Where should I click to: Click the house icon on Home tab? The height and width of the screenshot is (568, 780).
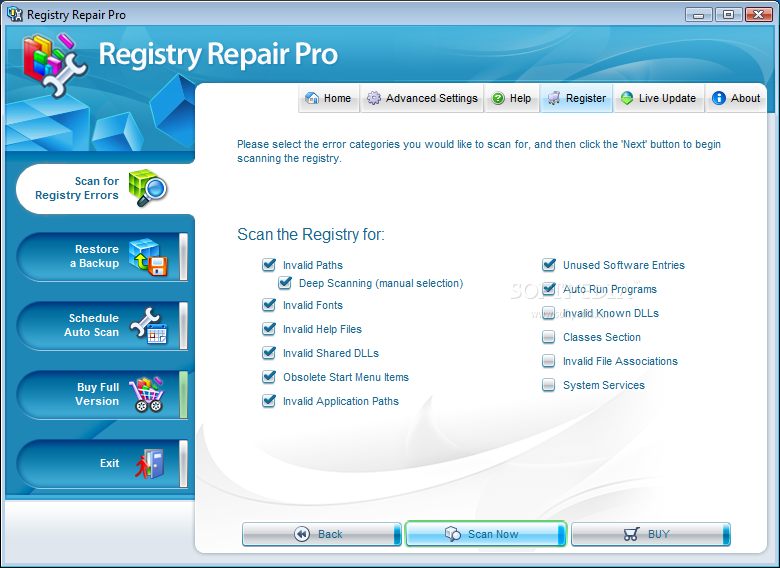coord(312,98)
